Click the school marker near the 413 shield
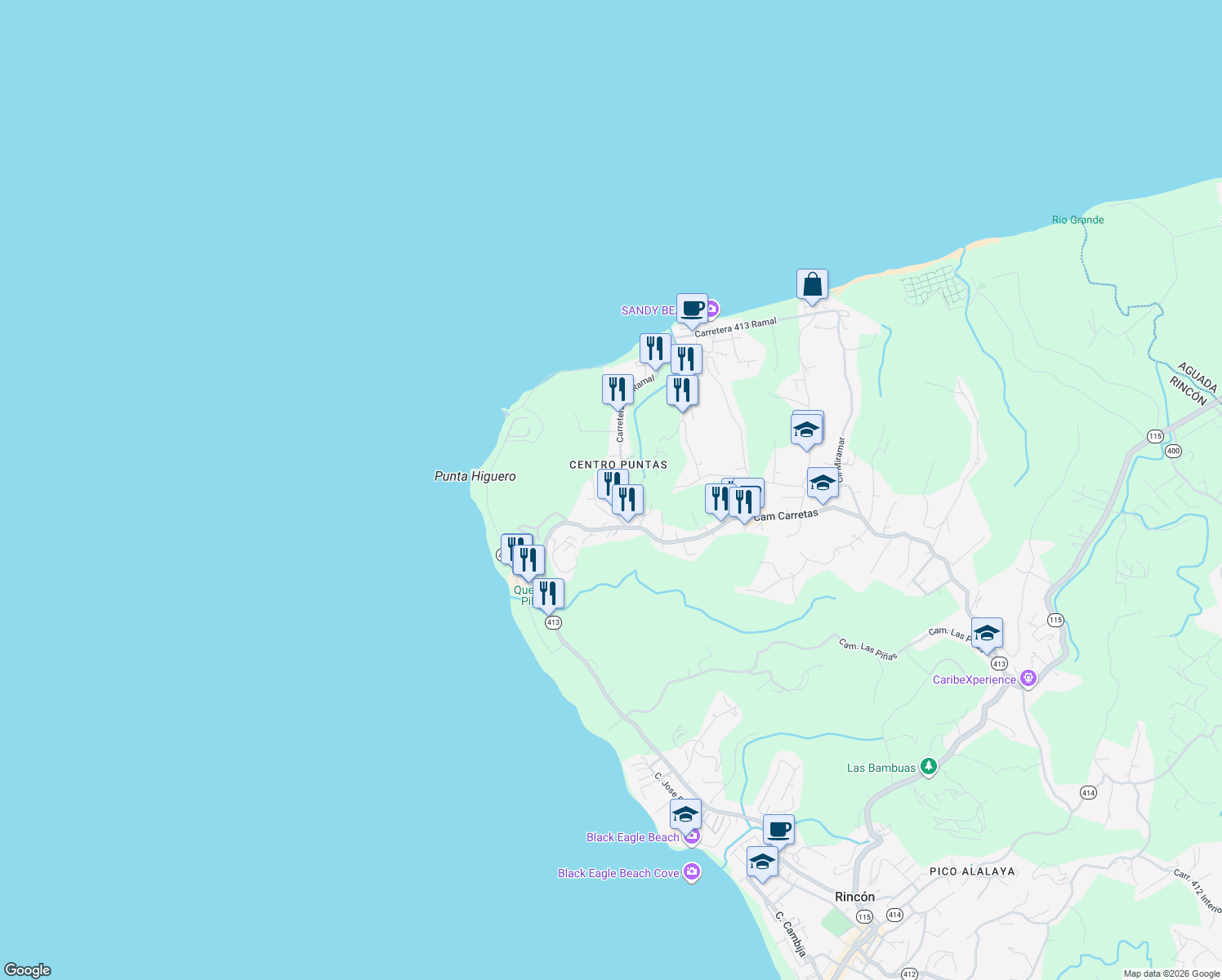1222x980 pixels. pyautogui.click(x=986, y=632)
